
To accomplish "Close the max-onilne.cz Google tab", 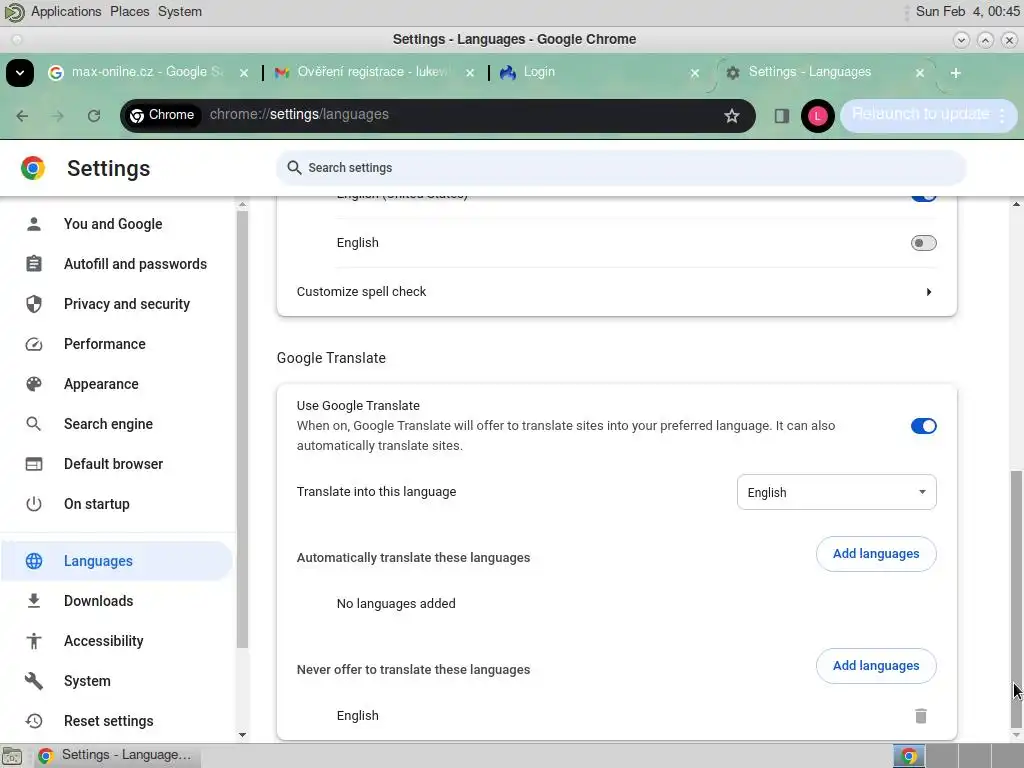I will point(244,73).
